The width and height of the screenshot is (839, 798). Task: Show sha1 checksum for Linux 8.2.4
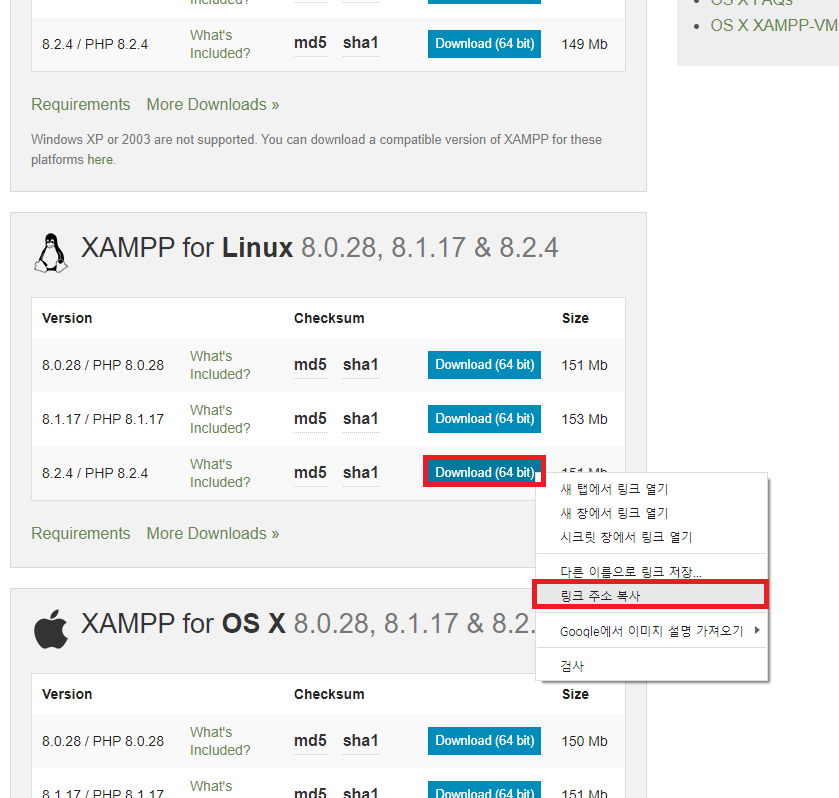(361, 473)
